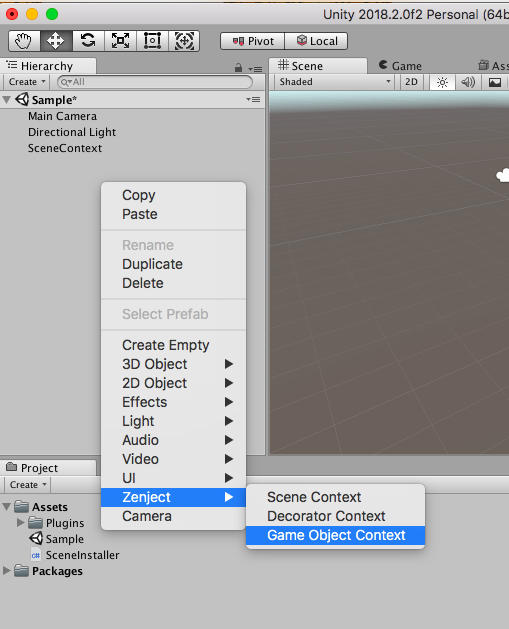Viewport: 509px width, 629px height.
Task: Close the Unity window
Action: [12, 14]
